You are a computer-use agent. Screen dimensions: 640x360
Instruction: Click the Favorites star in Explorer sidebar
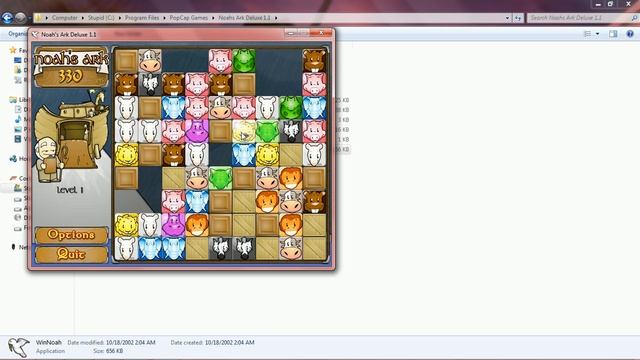(x=13, y=50)
